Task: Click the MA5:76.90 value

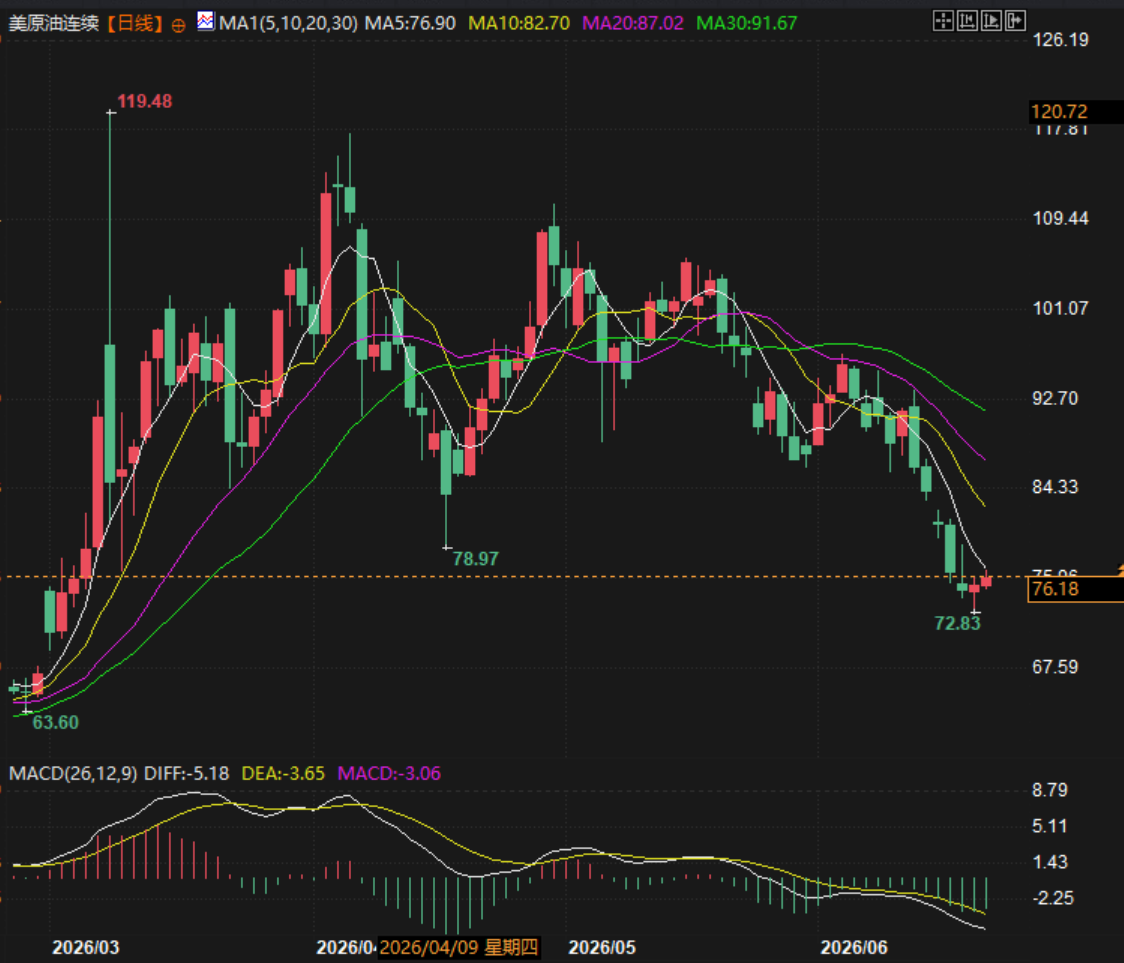Action: 410,24
